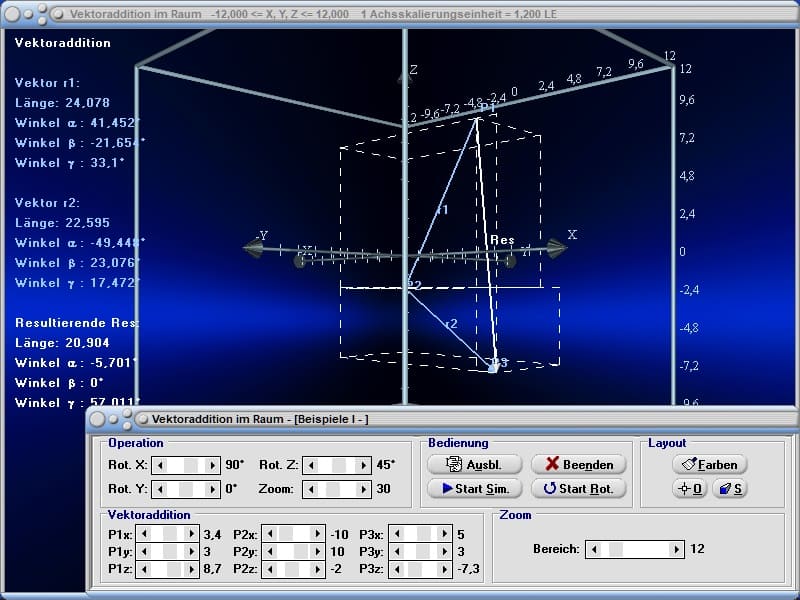Click the S layout button
The height and width of the screenshot is (600, 800).
coord(730,489)
